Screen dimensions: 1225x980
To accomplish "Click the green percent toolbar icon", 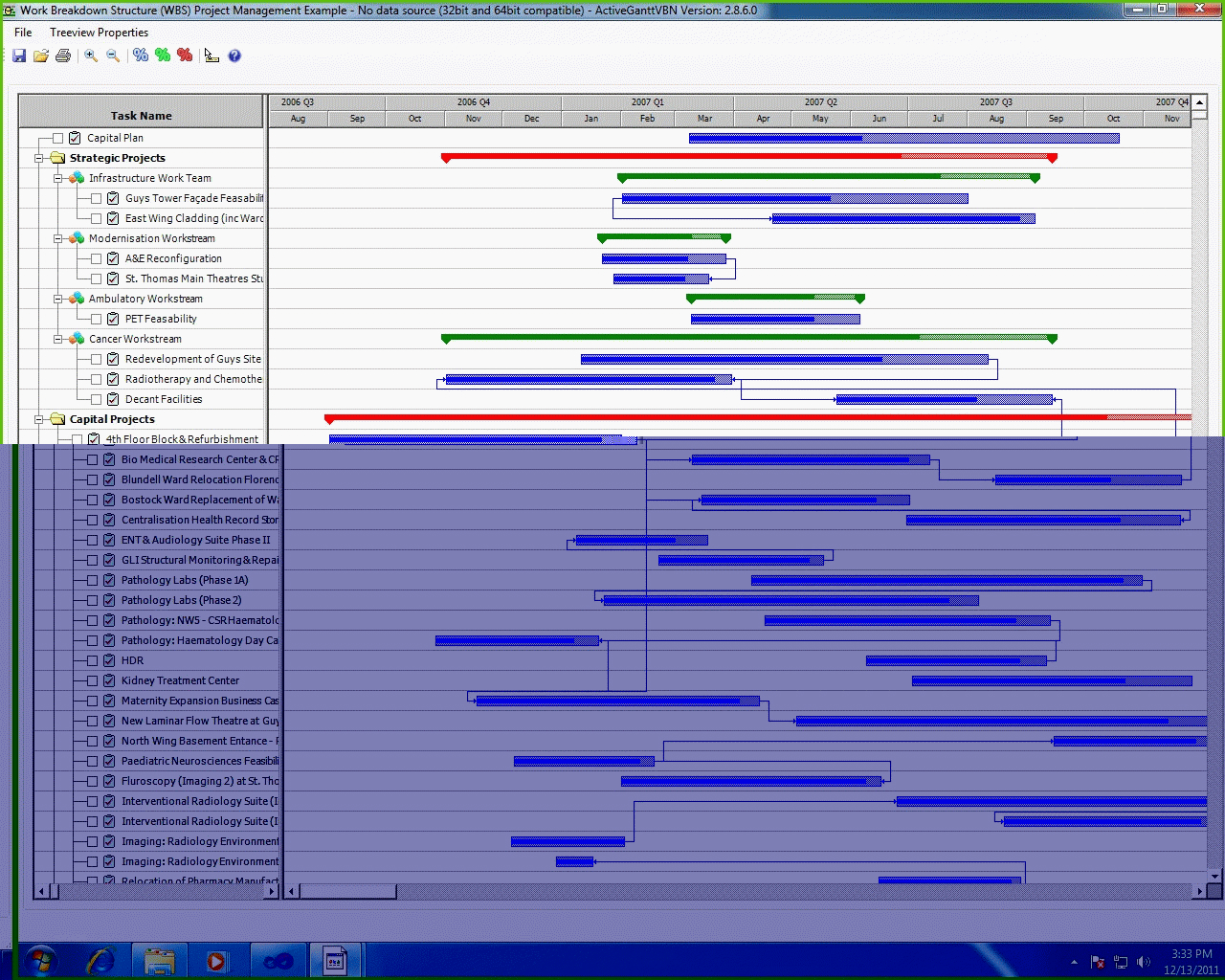I will tap(163, 56).
